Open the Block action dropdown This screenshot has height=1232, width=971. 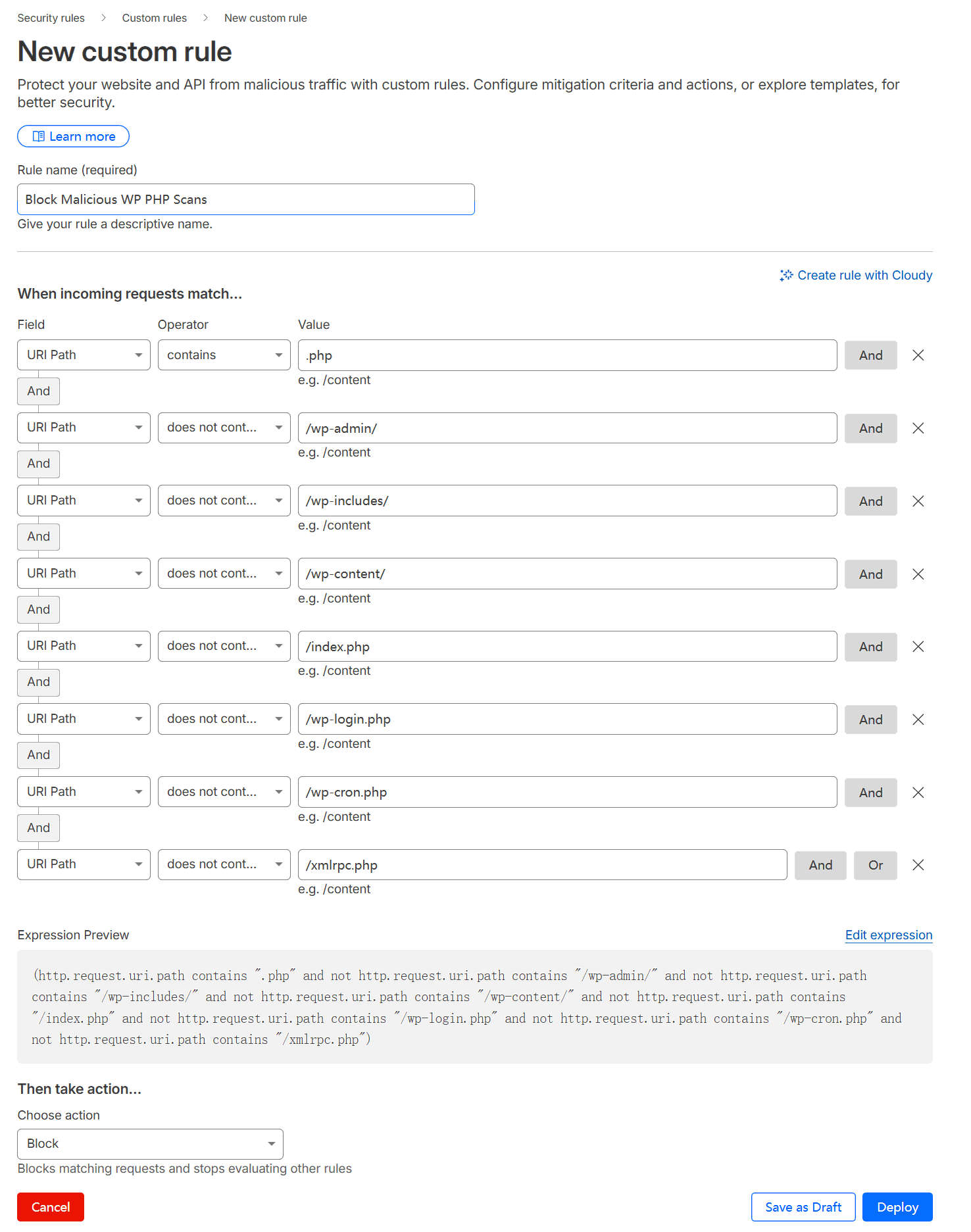(x=150, y=1144)
